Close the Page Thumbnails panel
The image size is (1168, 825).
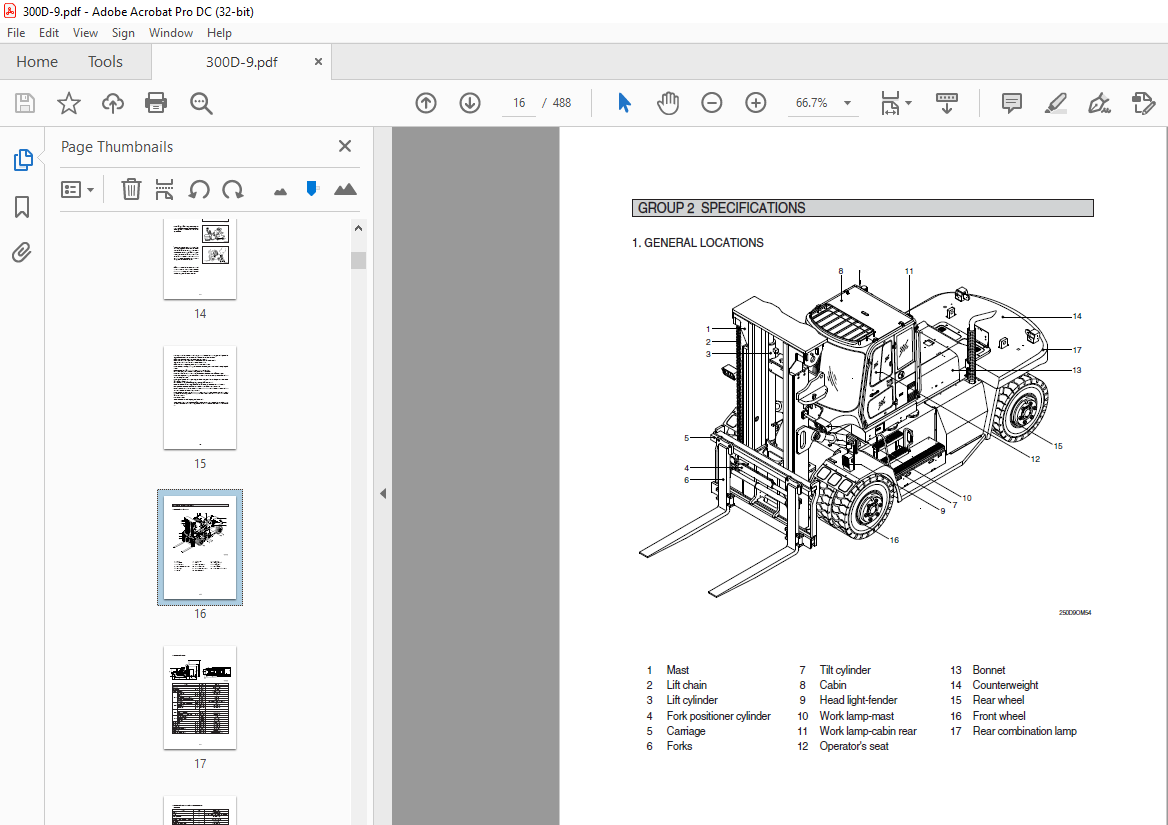coord(344,146)
